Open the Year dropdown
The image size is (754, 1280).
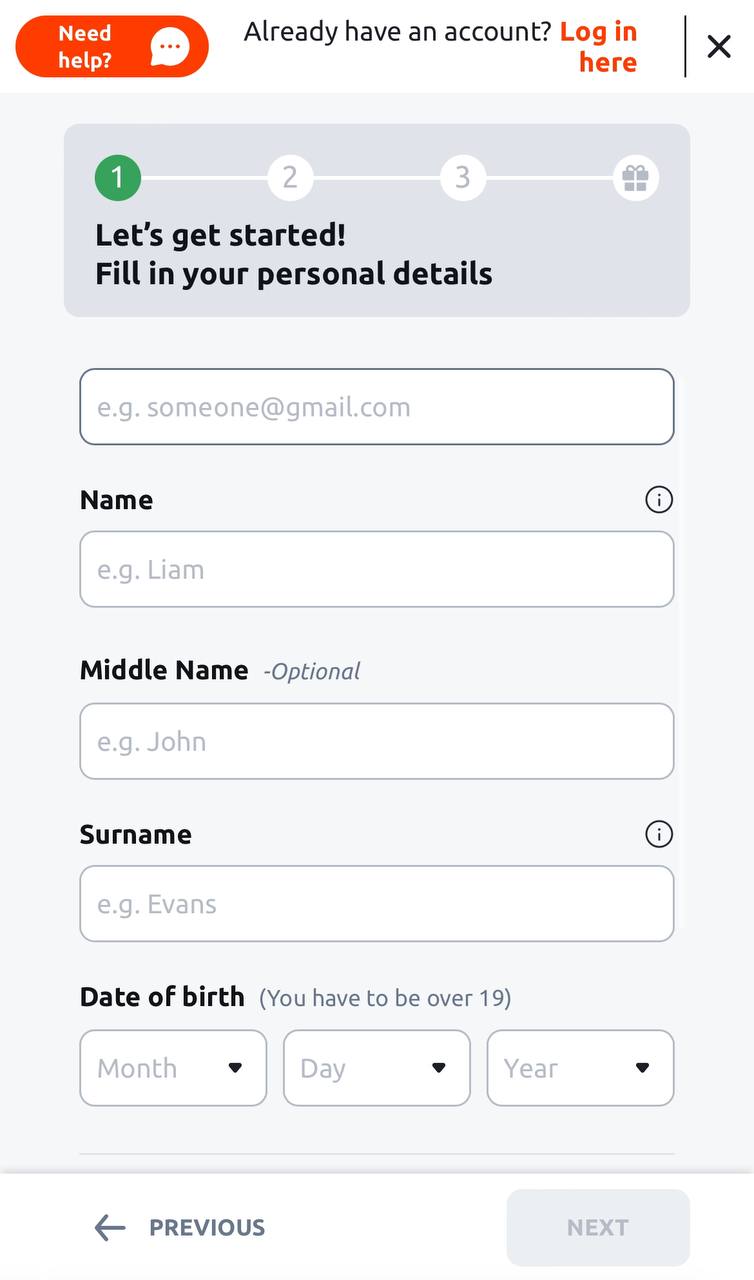(x=581, y=1068)
